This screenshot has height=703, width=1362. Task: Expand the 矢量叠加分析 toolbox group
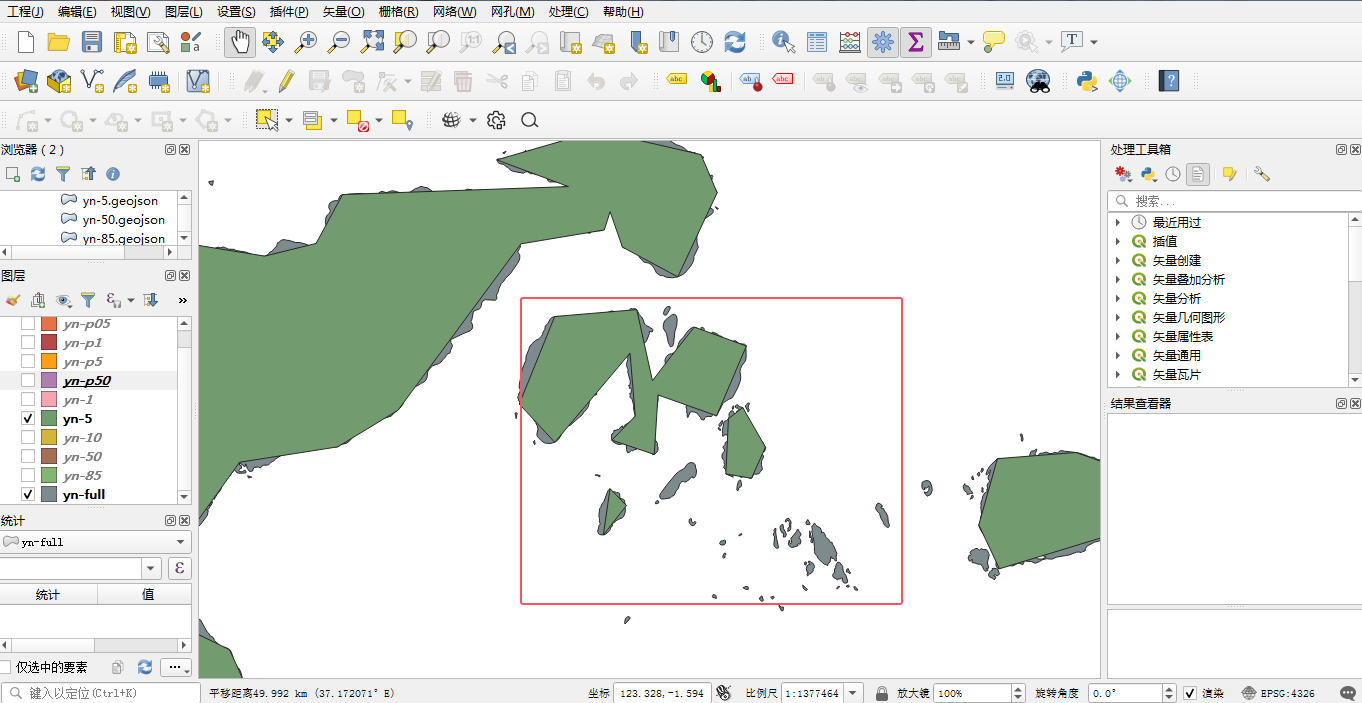(1118, 279)
